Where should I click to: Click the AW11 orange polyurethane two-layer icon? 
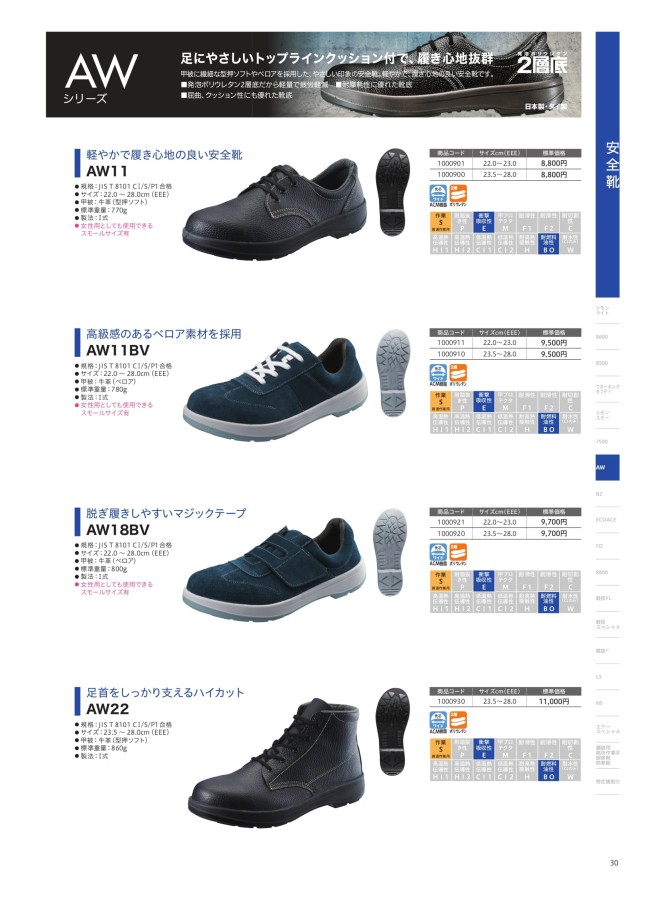pos(458,196)
